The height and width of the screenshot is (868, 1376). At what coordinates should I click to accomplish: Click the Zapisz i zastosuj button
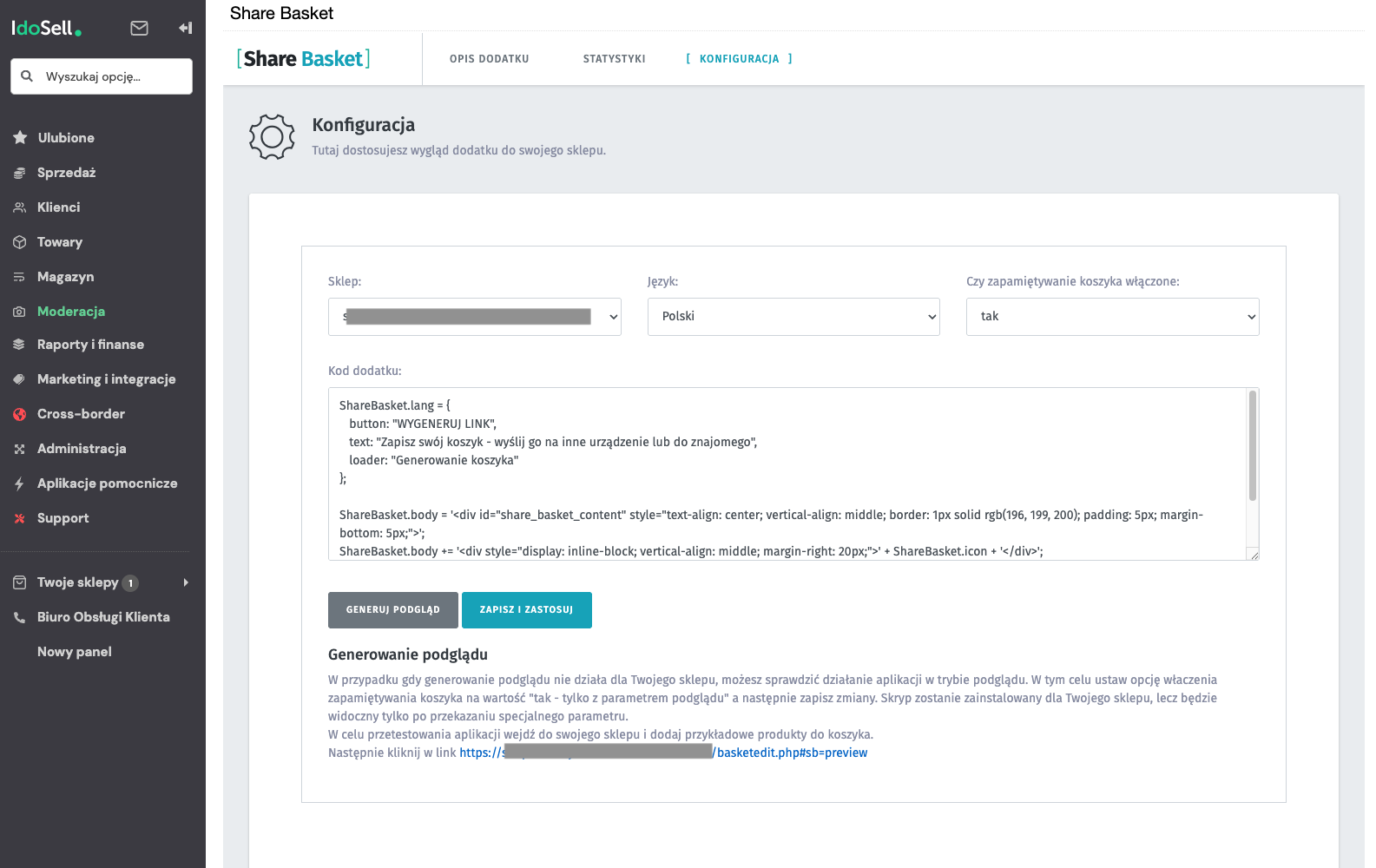527,610
